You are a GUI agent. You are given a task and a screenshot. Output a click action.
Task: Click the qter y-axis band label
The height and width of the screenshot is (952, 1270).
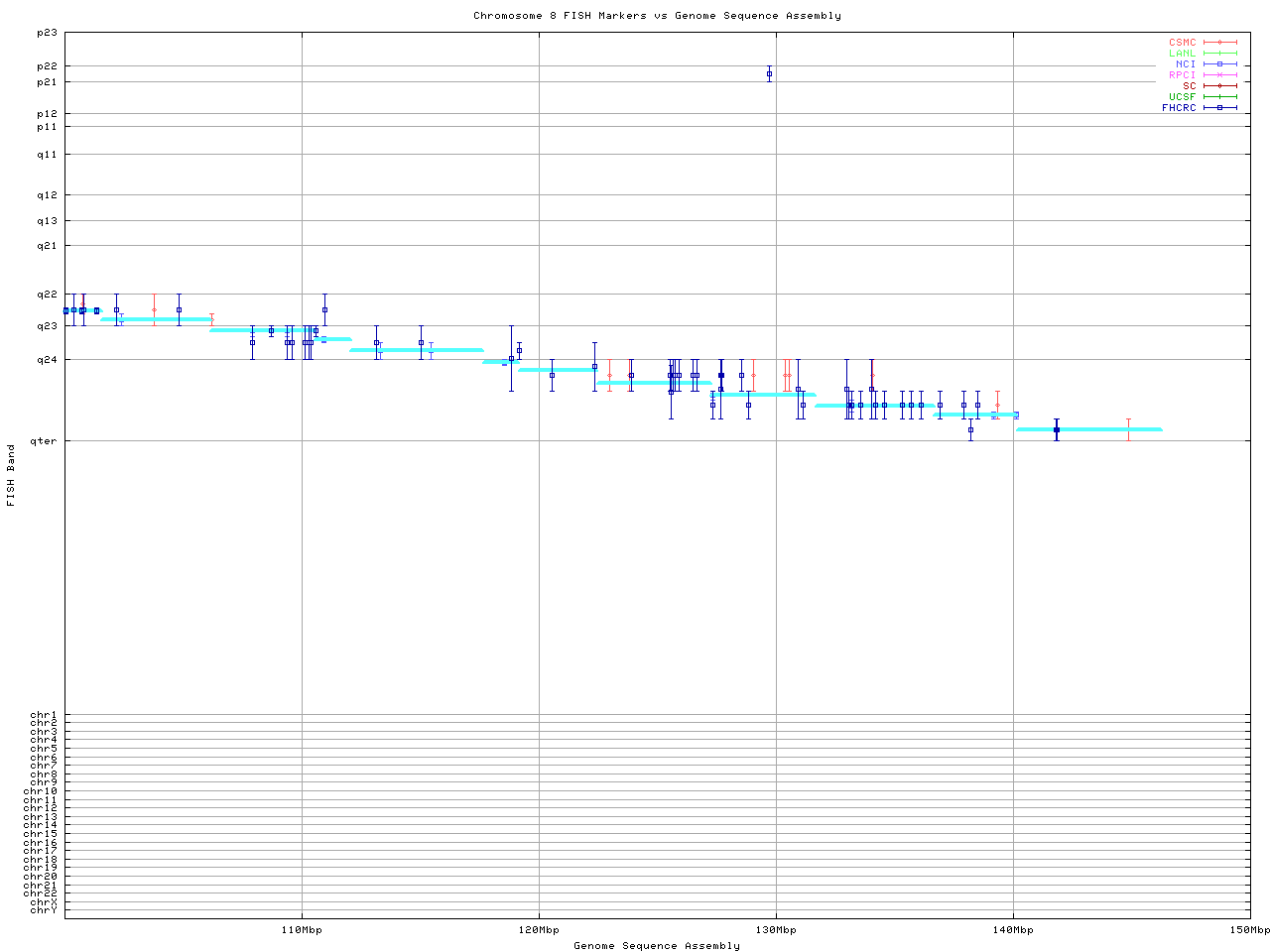tap(43, 440)
